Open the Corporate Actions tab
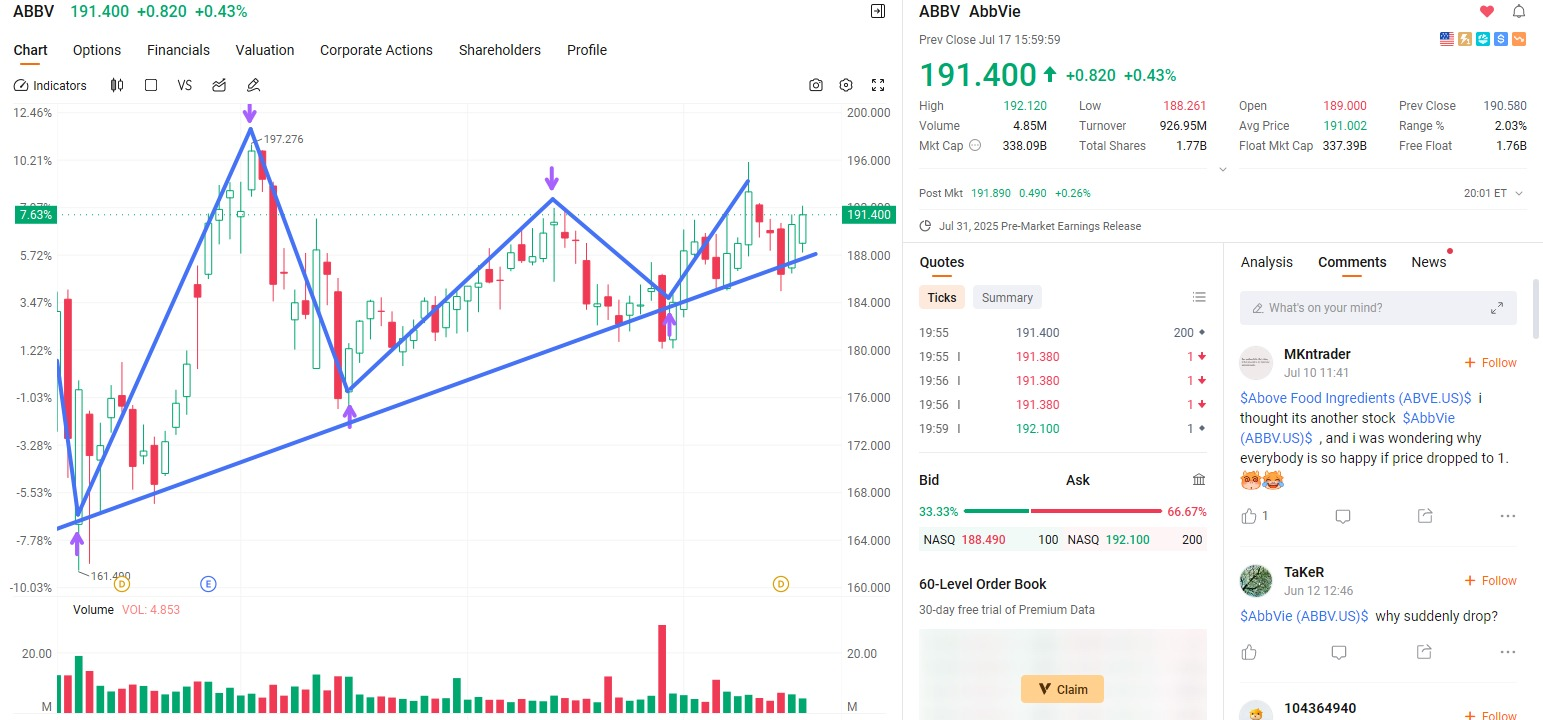The image size is (1543, 720). (376, 50)
